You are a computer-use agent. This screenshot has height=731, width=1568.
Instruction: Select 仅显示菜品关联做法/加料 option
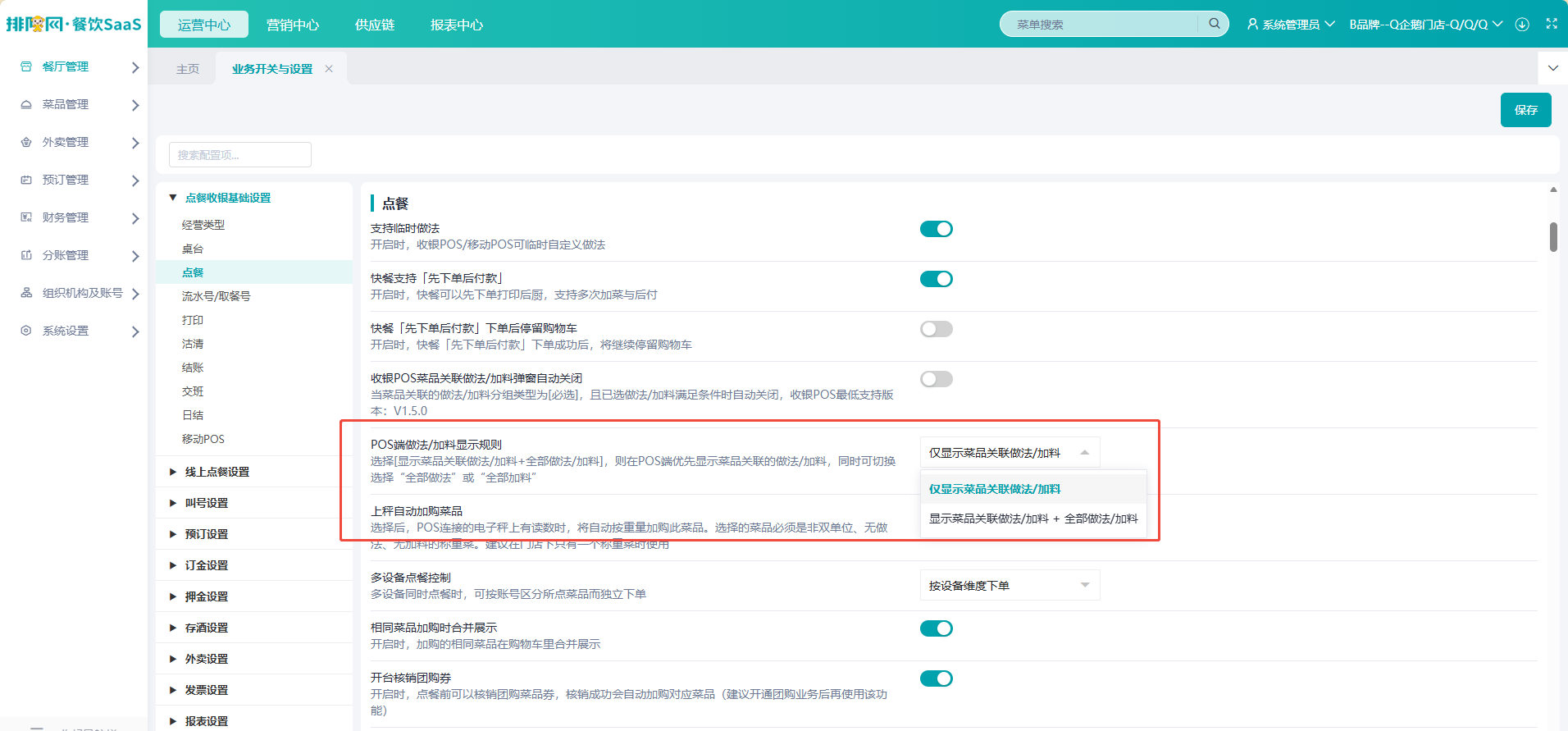tap(1033, 489)
